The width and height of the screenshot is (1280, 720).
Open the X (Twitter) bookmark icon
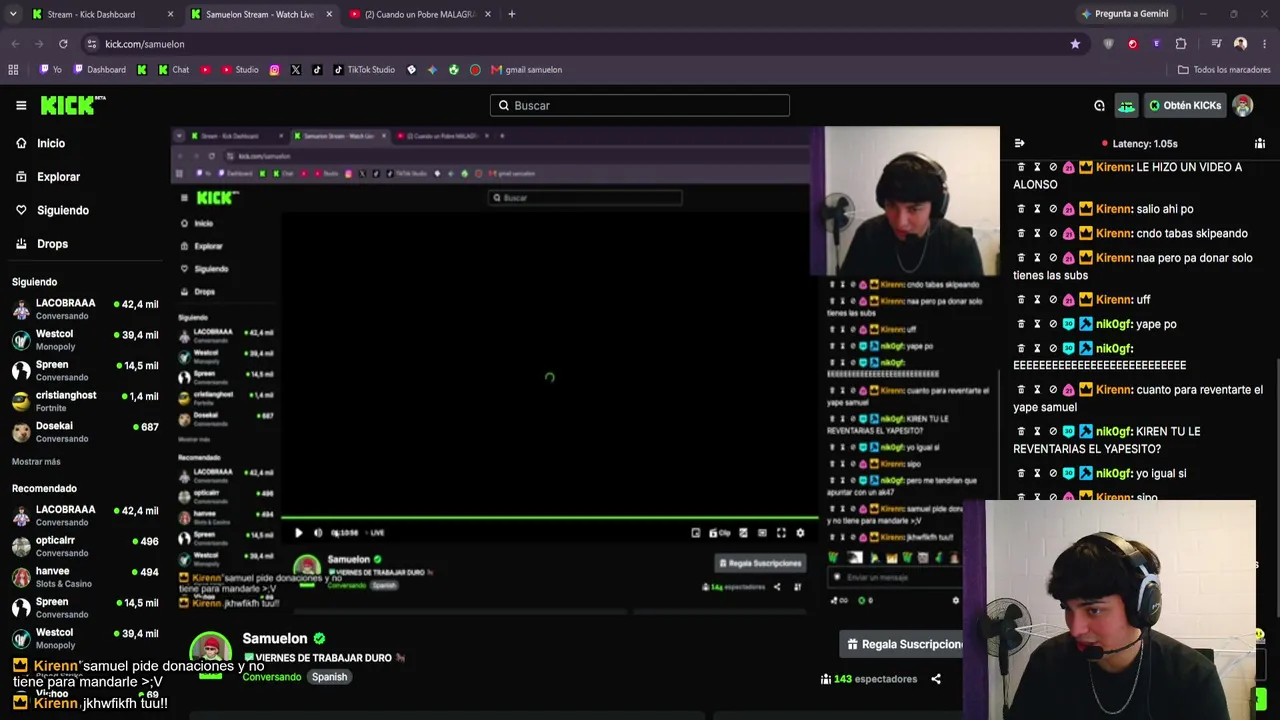click(296, 70)
